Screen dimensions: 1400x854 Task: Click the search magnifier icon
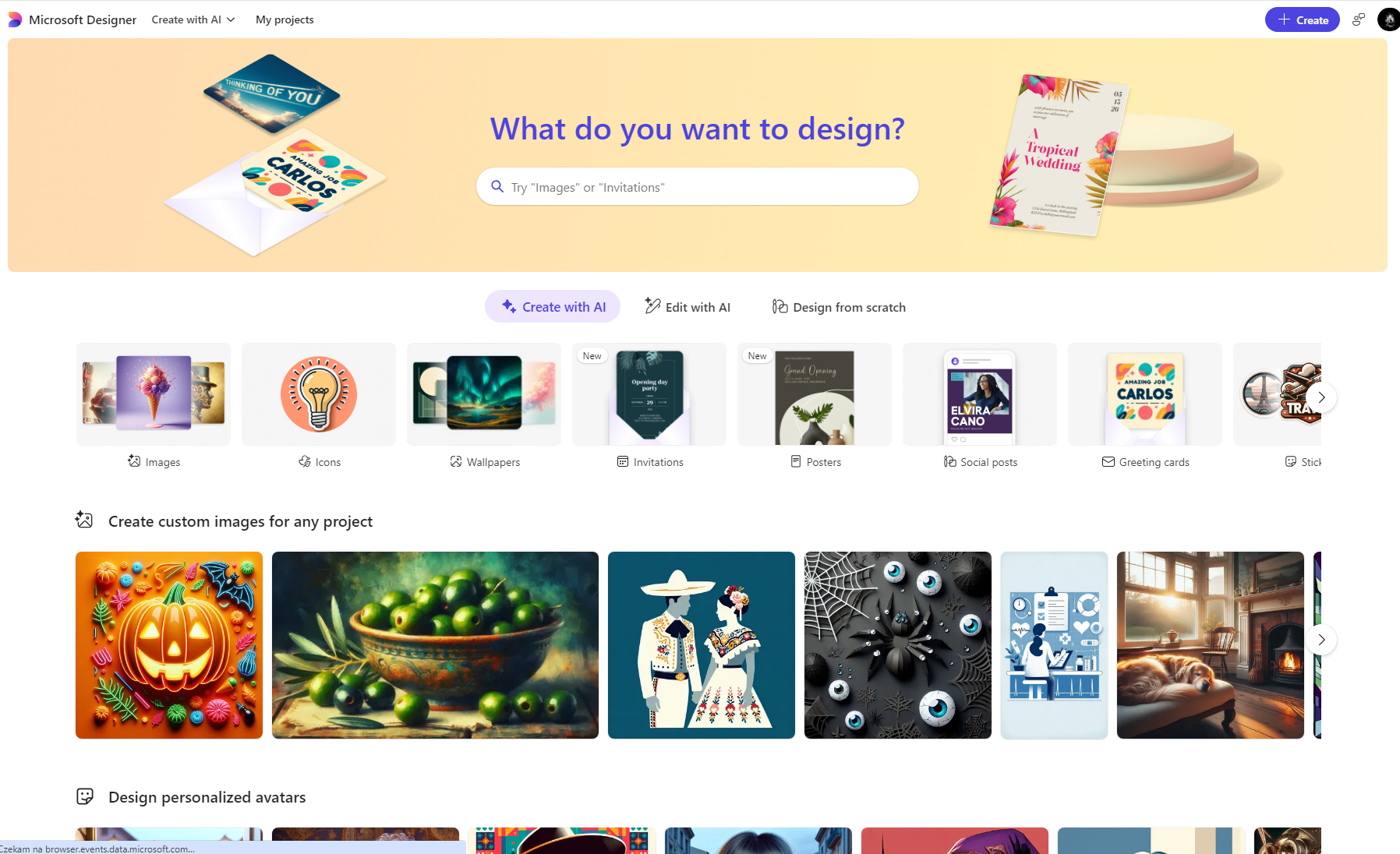497,186
